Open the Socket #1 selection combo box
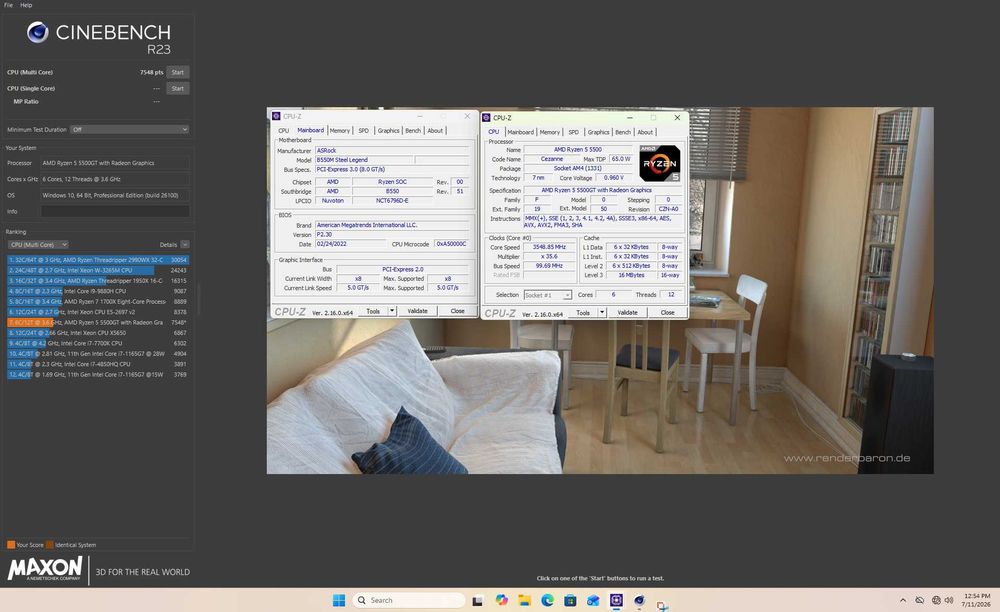The image size is (1000, 612). click(547, 295)
